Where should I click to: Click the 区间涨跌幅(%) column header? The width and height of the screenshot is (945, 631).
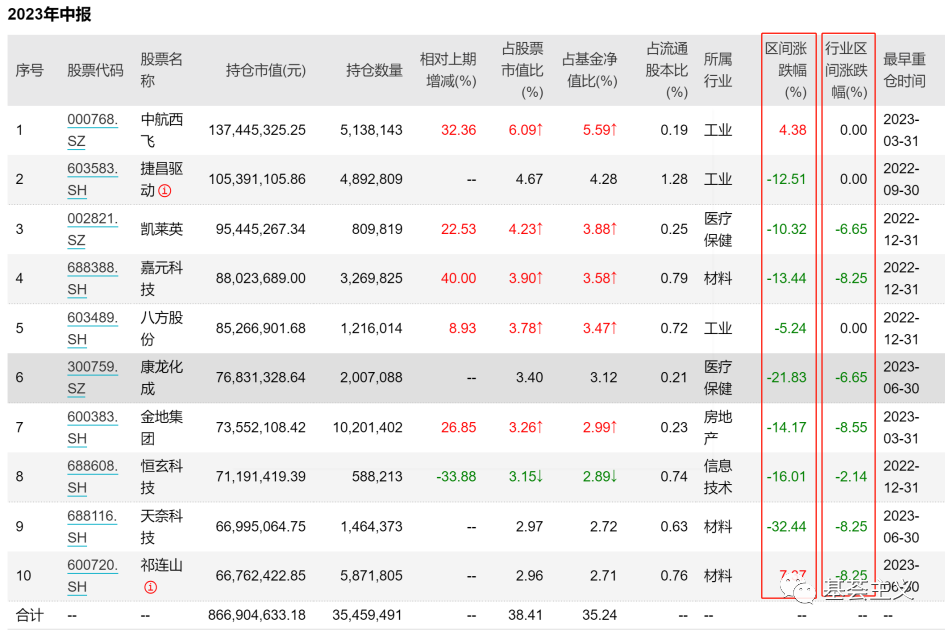(786, 71)
